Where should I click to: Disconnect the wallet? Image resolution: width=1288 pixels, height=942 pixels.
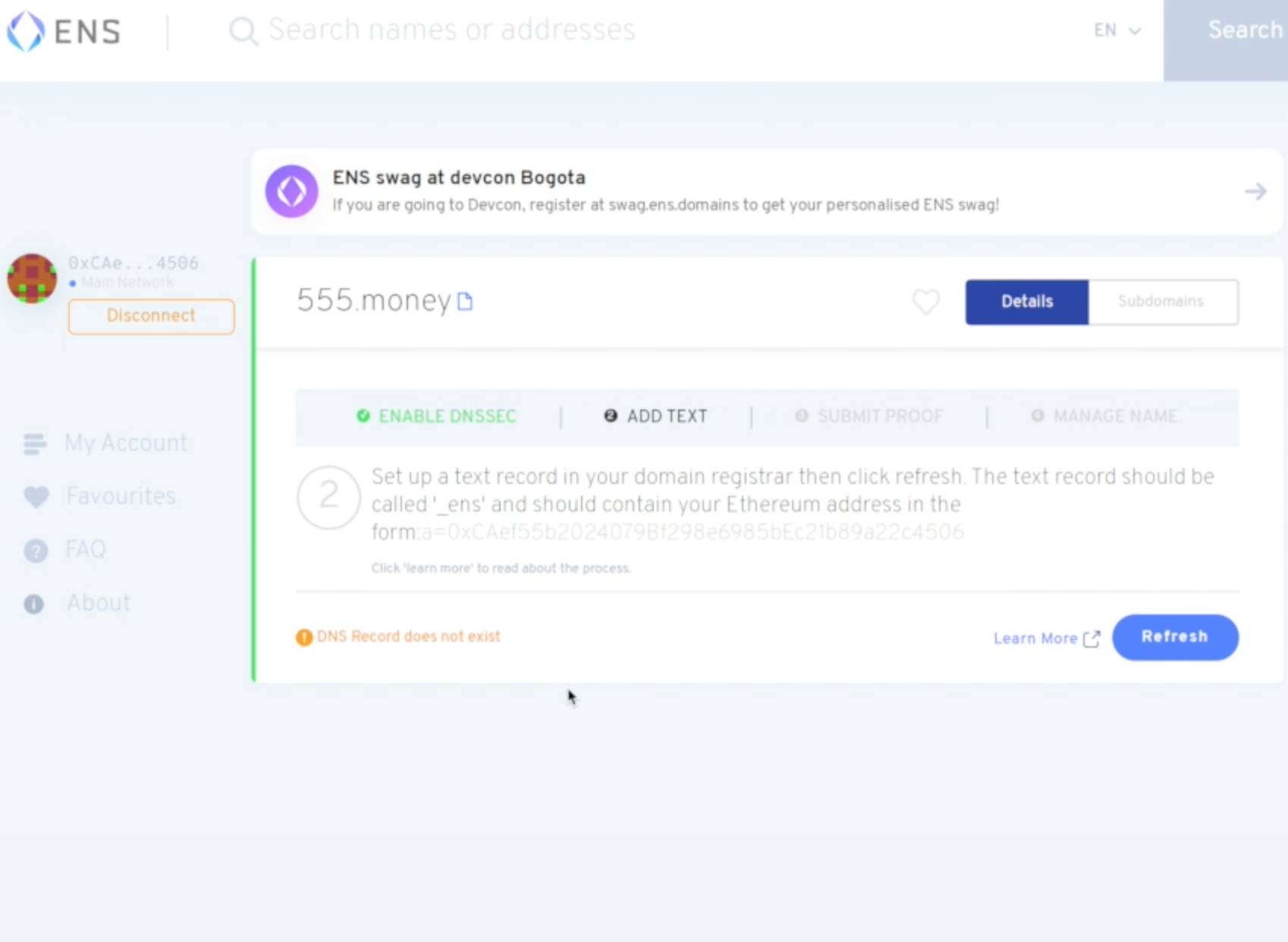point(151,316)
